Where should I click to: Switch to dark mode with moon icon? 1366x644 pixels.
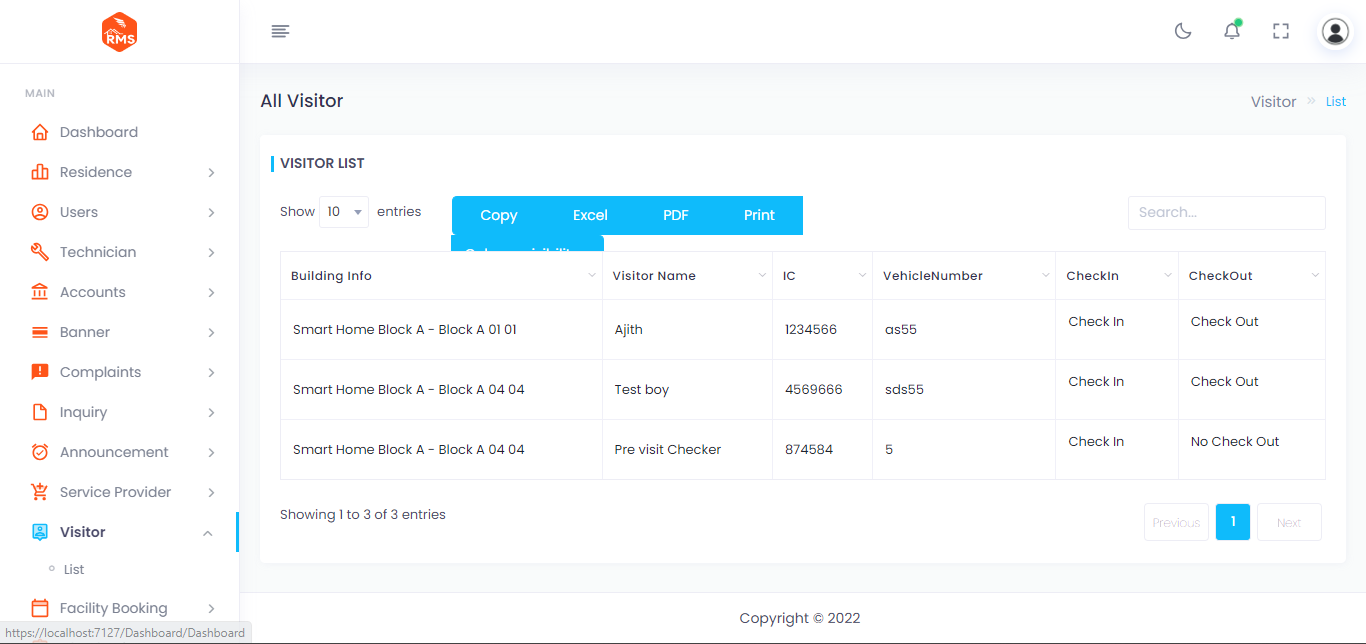1183,31
